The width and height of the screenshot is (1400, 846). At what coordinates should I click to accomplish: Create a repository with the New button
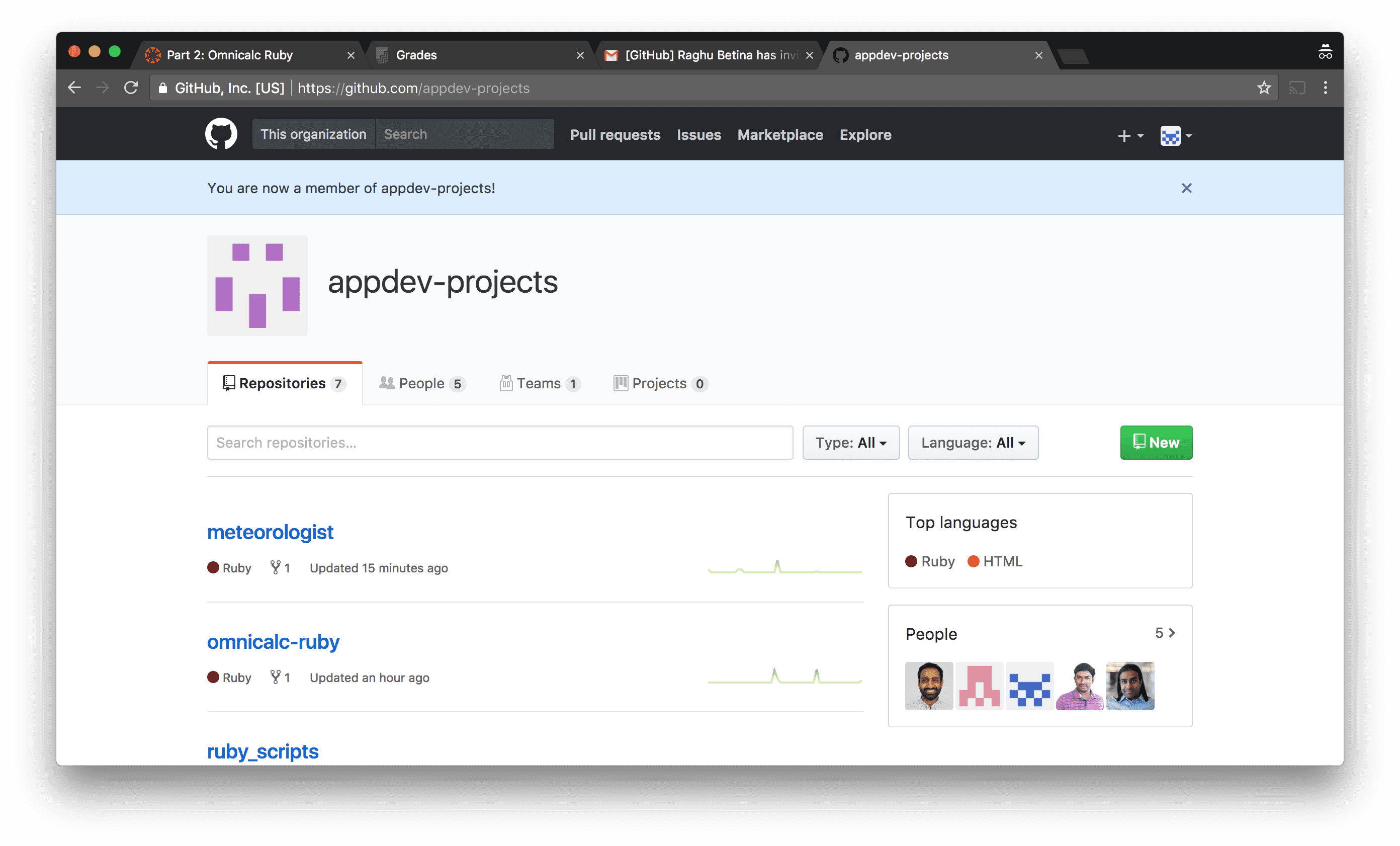[1156, 442]
